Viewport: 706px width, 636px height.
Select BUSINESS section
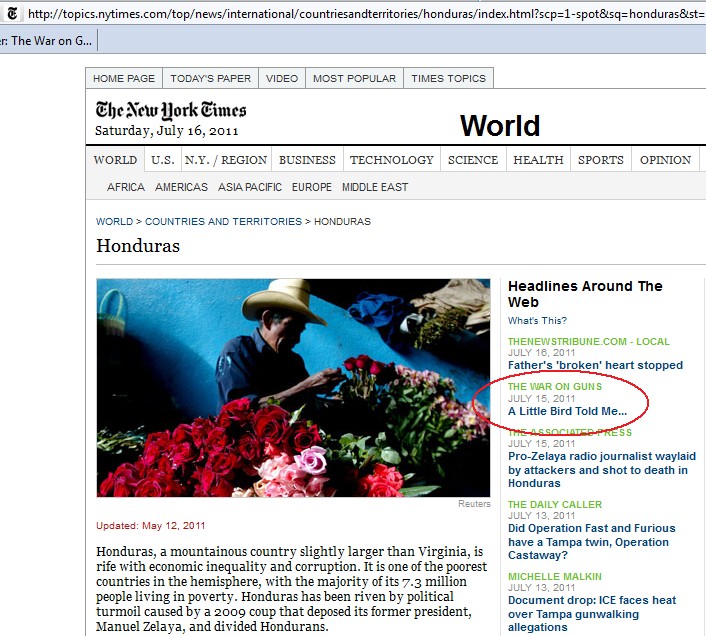click(x=307, y=160)
